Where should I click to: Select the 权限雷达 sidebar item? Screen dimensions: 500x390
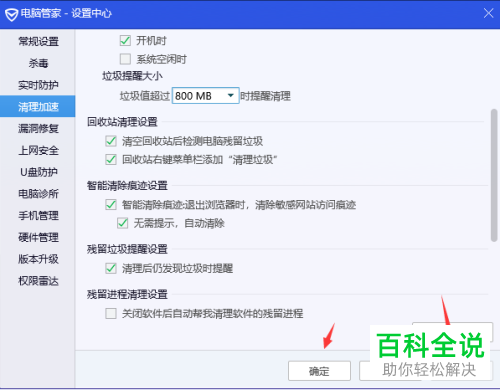coord(38,281)
